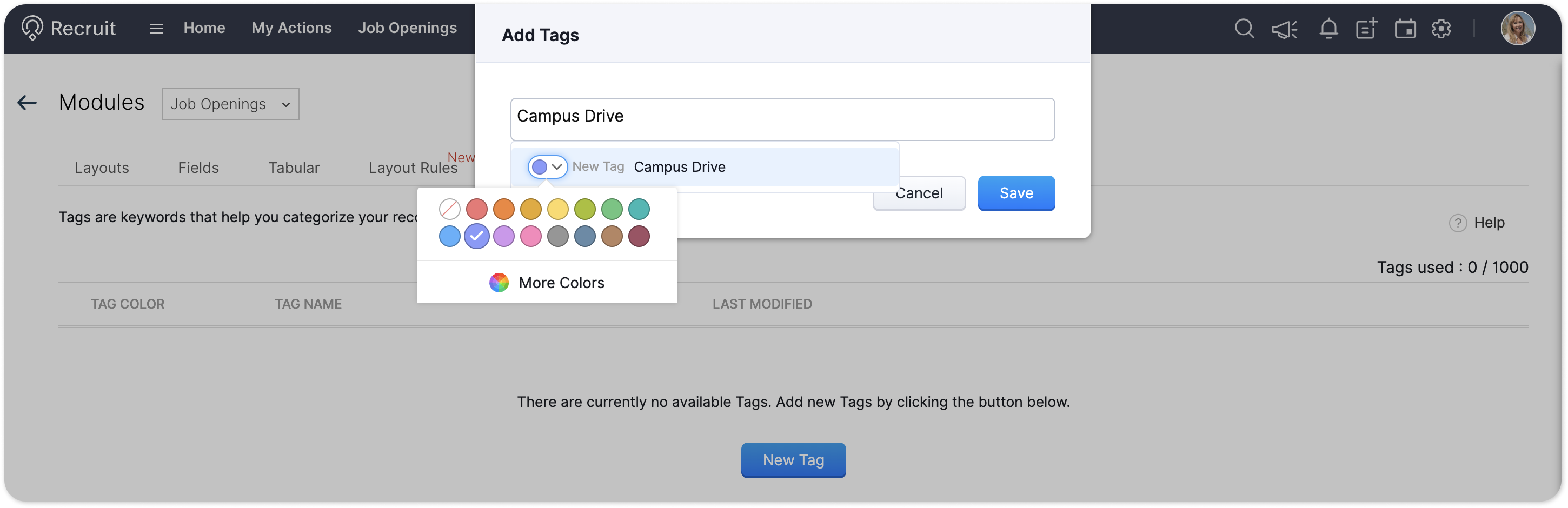
Task: Toggle the hamburger navigation menu
Action: coord(156,29)
